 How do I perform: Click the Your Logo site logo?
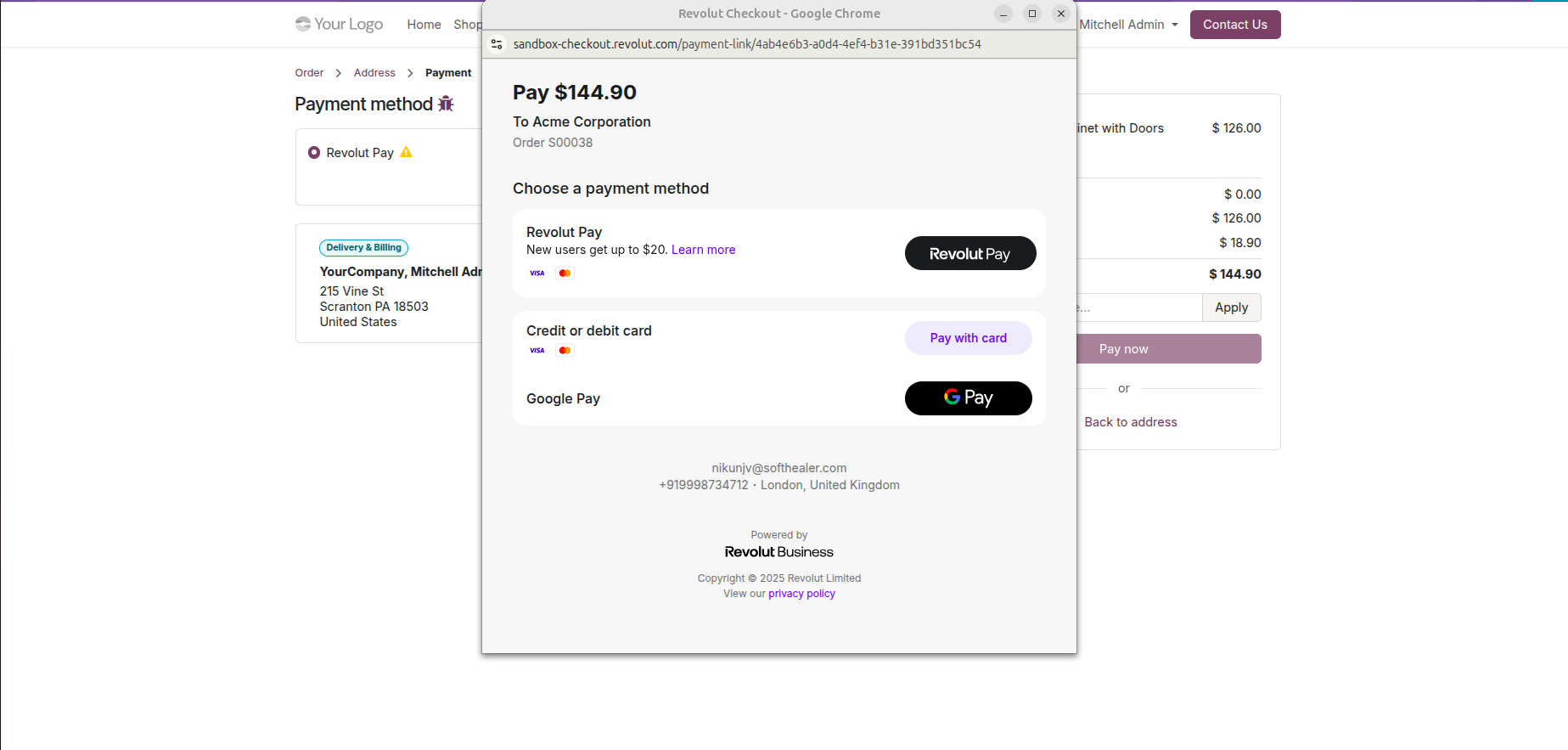(x=339, y=24)
